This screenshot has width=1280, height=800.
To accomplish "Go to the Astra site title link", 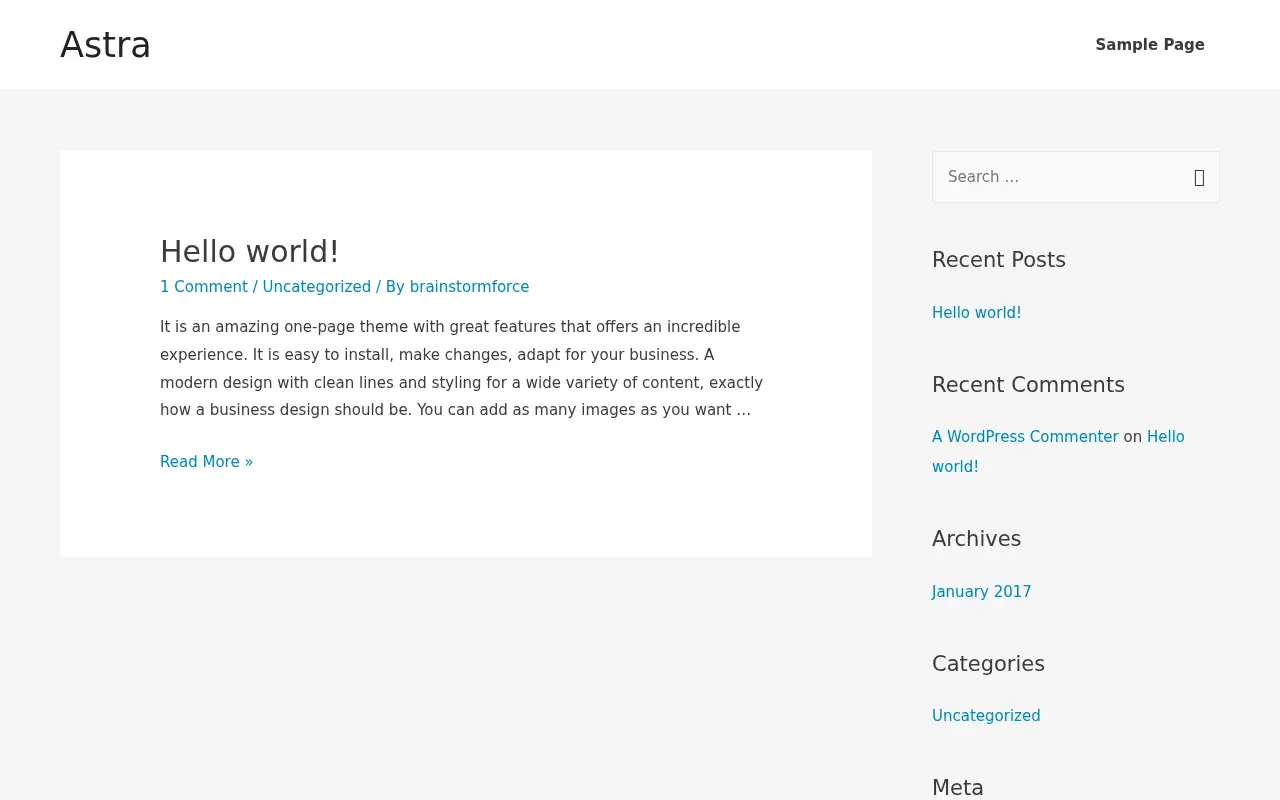I will pos(105,45).
